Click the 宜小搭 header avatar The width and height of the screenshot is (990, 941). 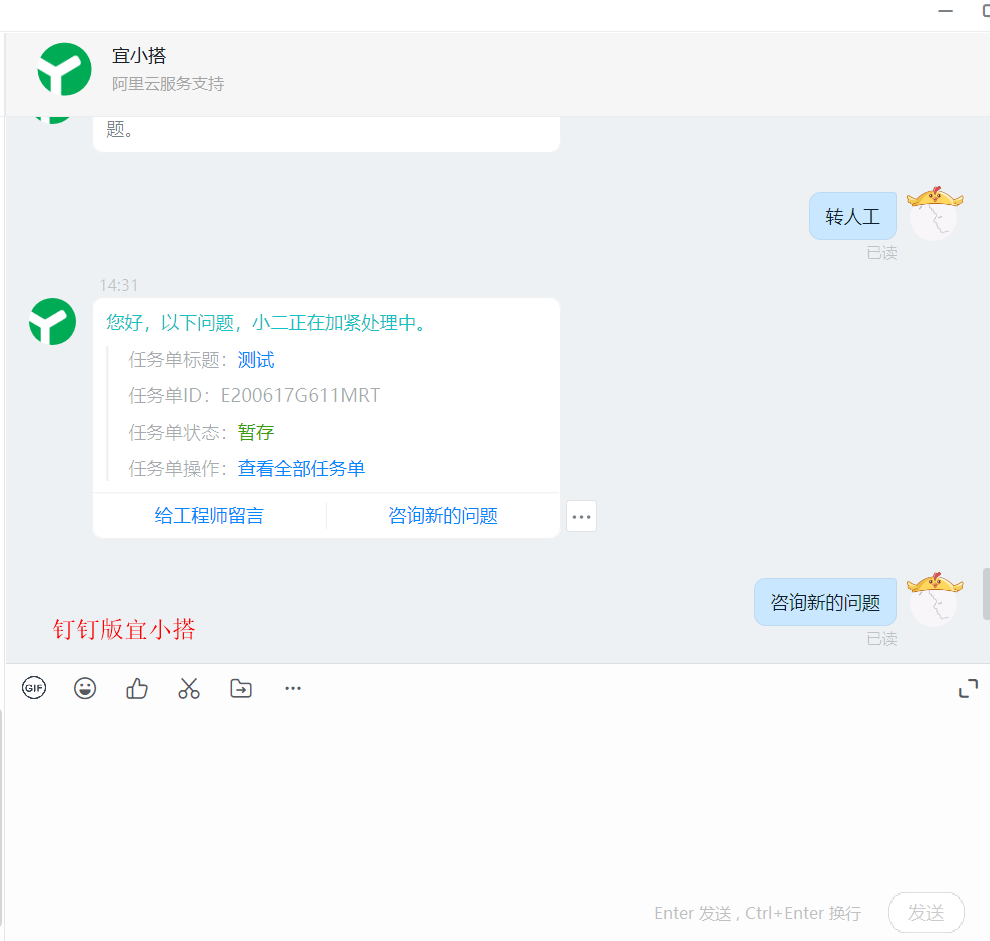[x=64, y=69]
